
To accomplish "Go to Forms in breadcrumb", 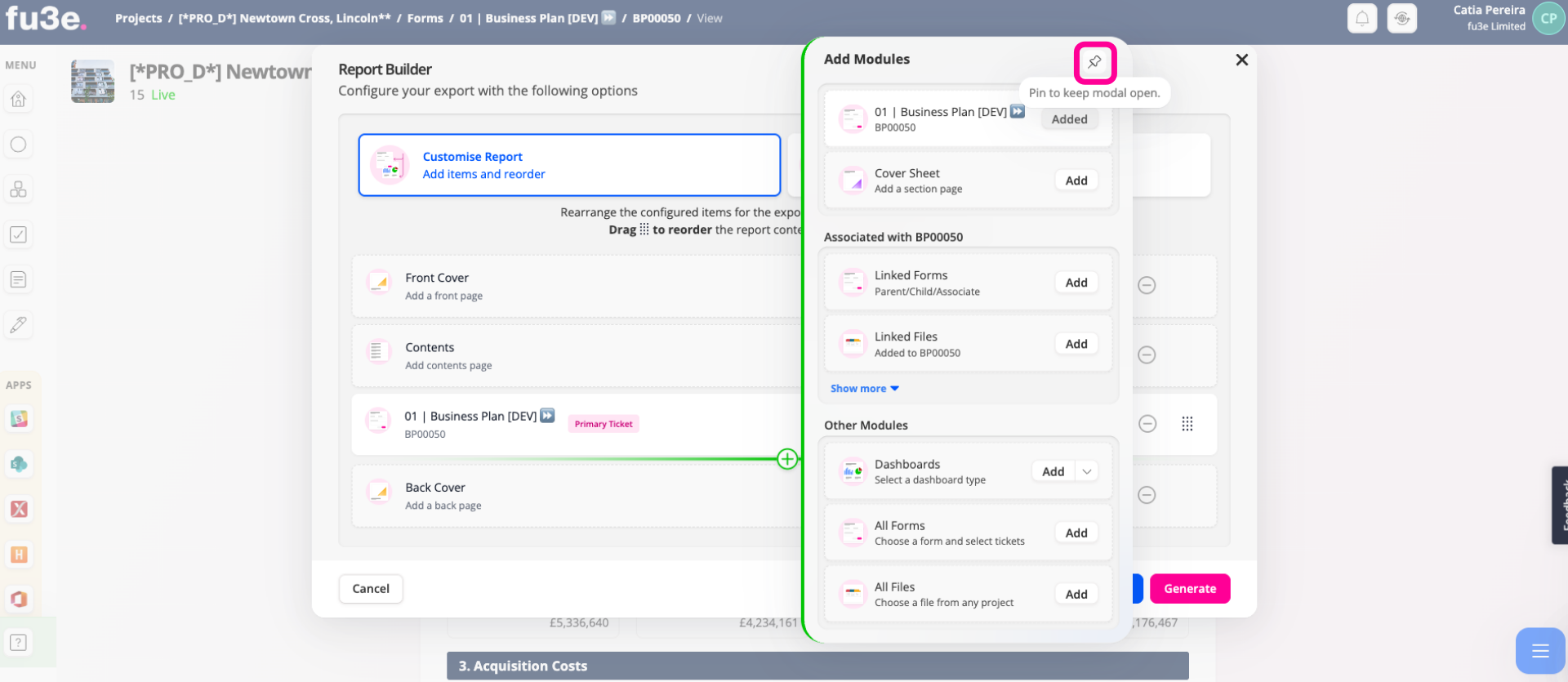I will 425,18.
